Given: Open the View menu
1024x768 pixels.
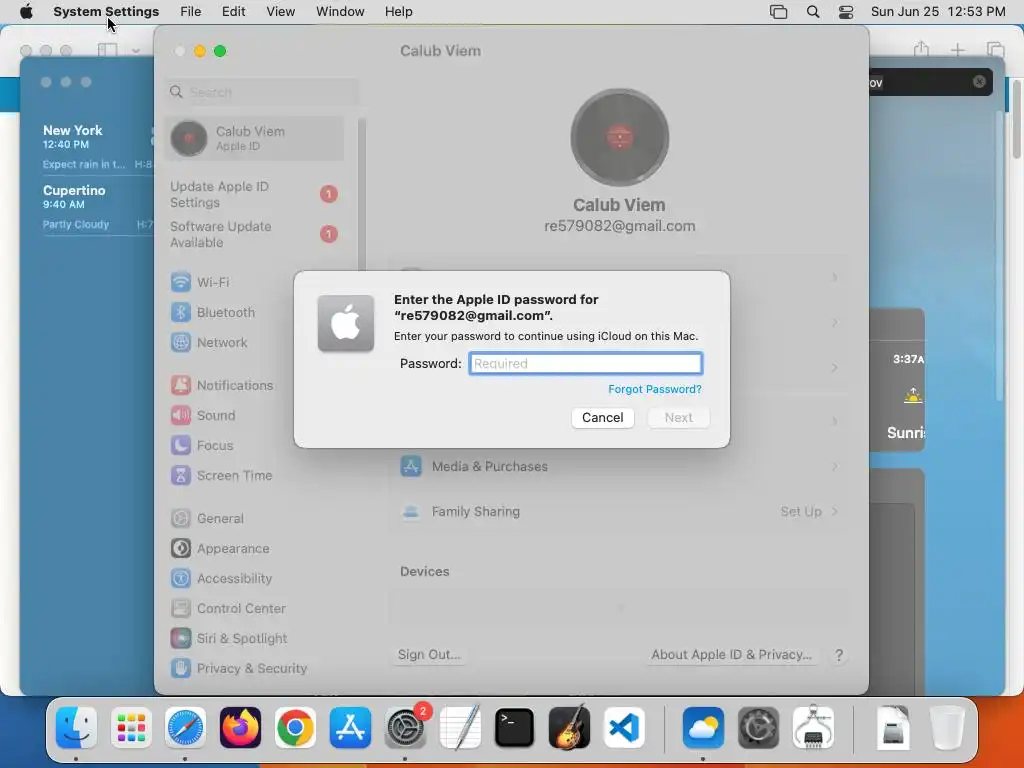Looking at the screenshot, I should click(x=281, y=12).
